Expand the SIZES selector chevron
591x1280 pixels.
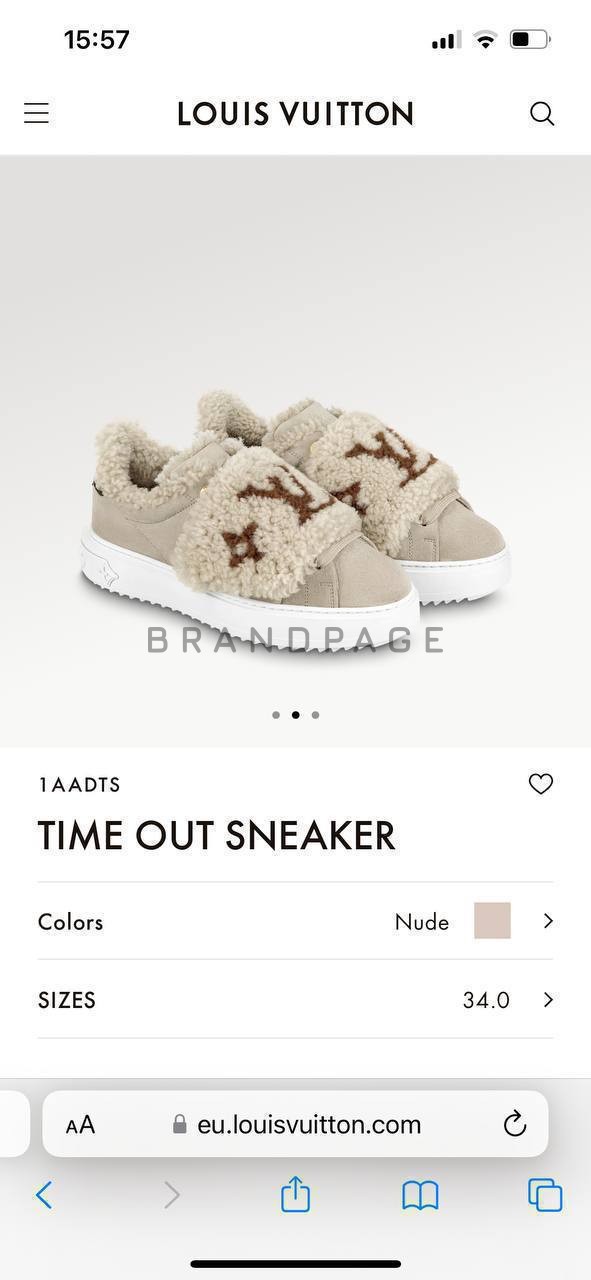tap(548, 999)
